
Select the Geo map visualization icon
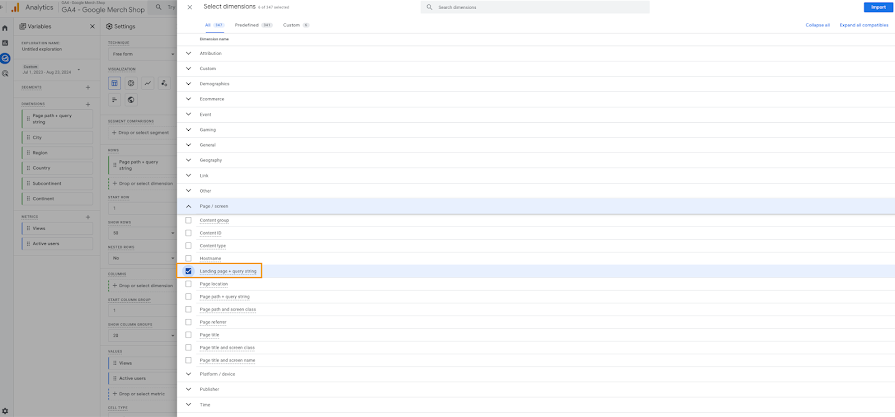pyautogui.click(x=131, y=100)
